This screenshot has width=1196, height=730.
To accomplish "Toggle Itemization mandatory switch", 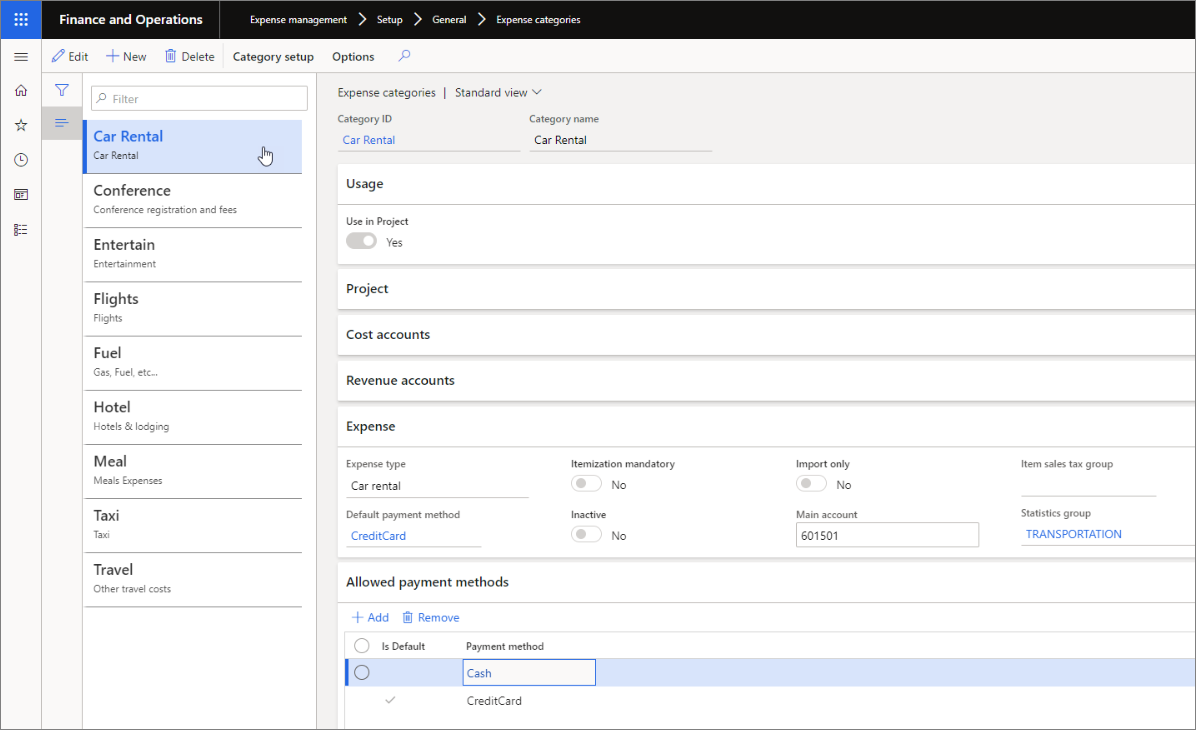I will coord(587,484).
